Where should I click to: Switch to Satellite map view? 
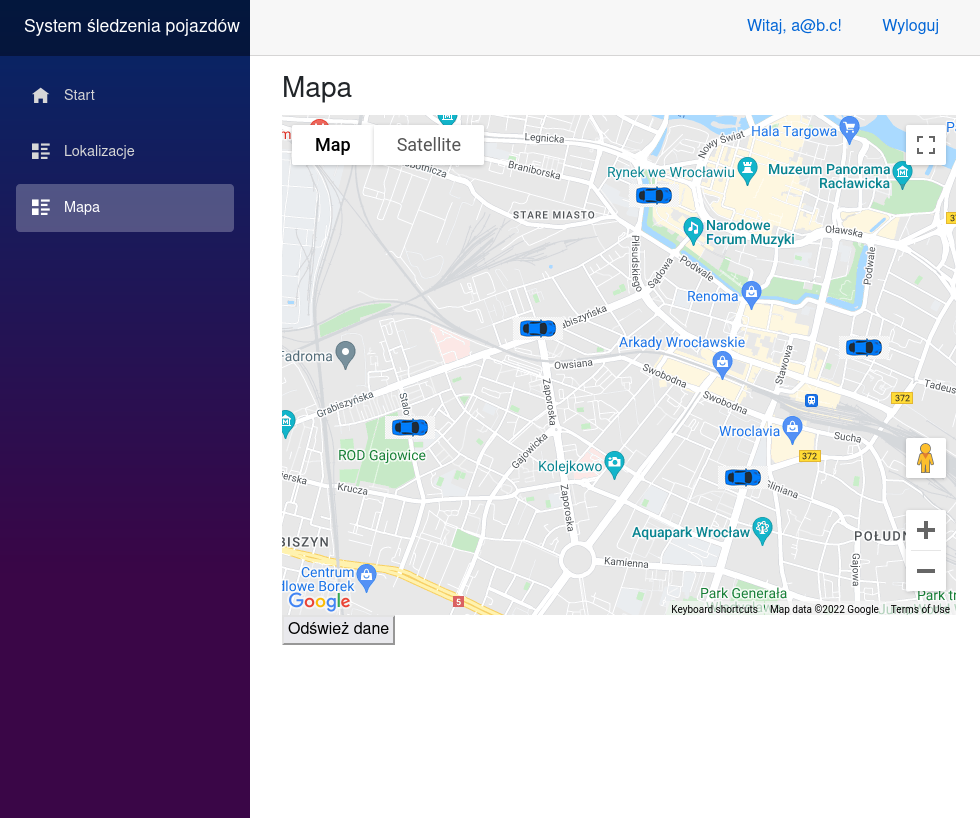coord(428,145)
